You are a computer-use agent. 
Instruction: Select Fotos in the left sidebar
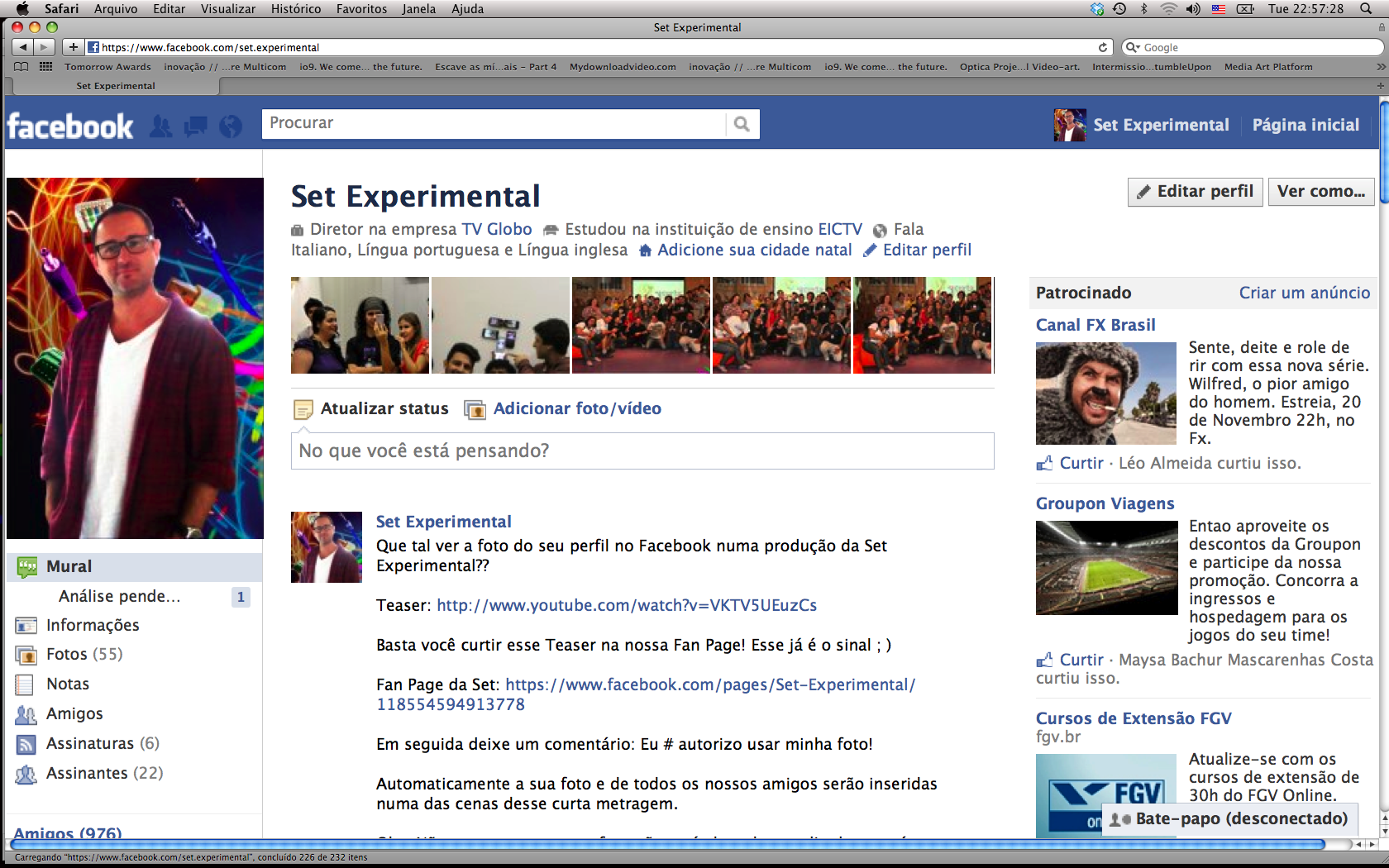coord(67,655)
